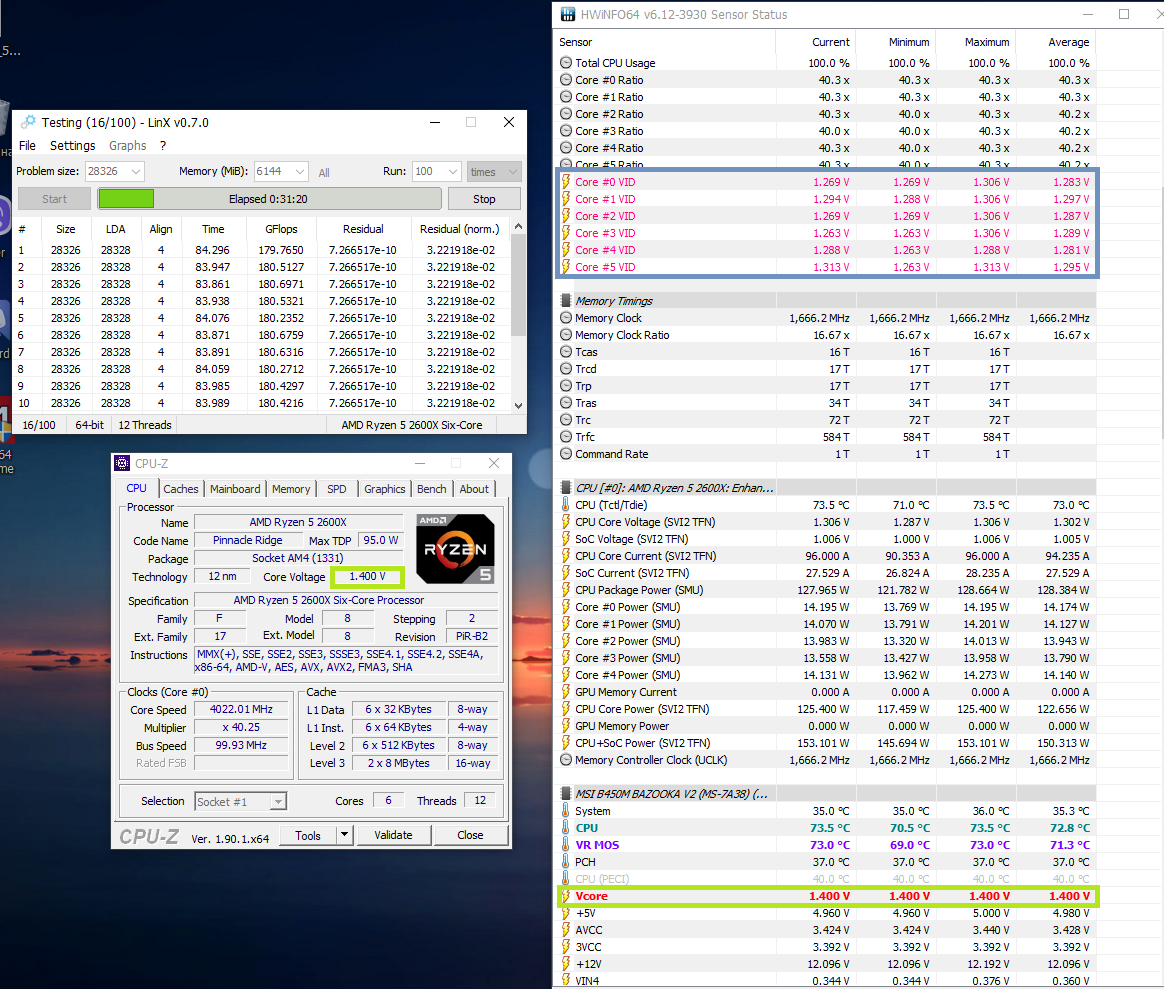Click the Validate button in CPU-Z
The width and height of the screenshot is (1164, 989).
point(393,835)
